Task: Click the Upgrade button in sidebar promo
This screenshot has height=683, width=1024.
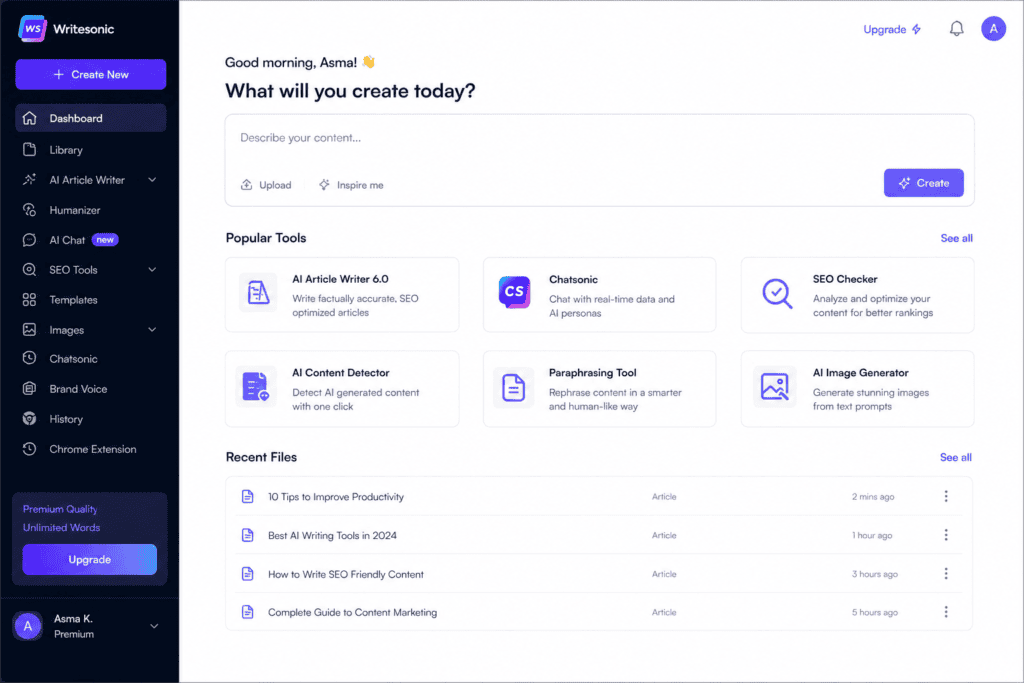Action: point(89,560)
